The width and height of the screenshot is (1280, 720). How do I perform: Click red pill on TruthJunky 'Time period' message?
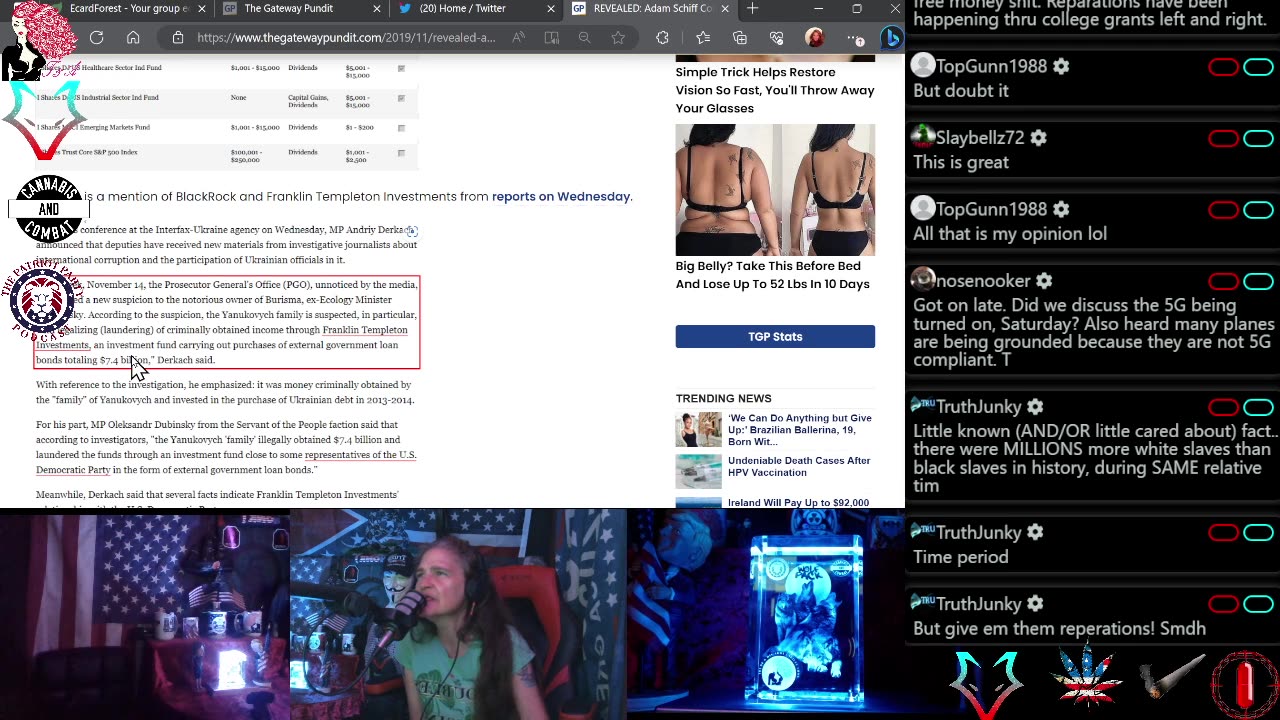click(x=1223, y=533)
